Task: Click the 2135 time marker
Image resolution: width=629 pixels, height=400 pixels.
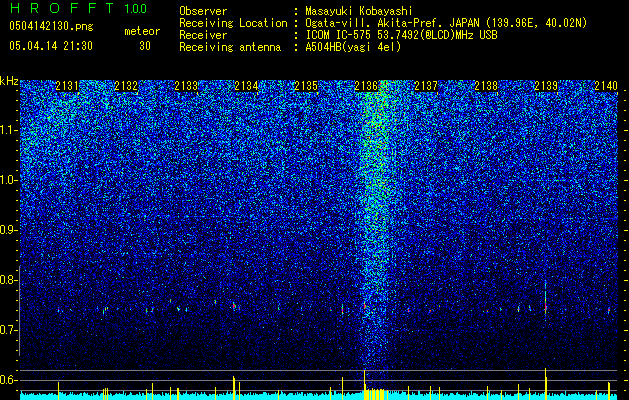Action: 306,86
